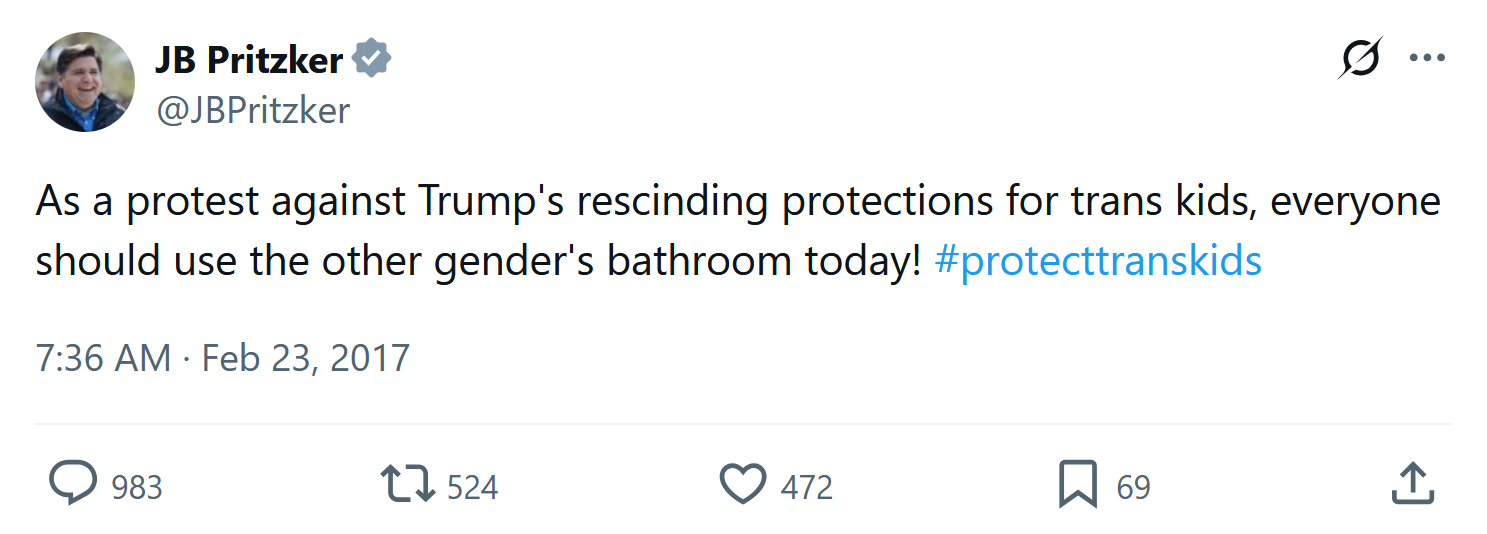The height and width of the screenshot is (534, 1487).
Task: Click JB Pritzker's profile avatar photo
Action: point(85,81)
